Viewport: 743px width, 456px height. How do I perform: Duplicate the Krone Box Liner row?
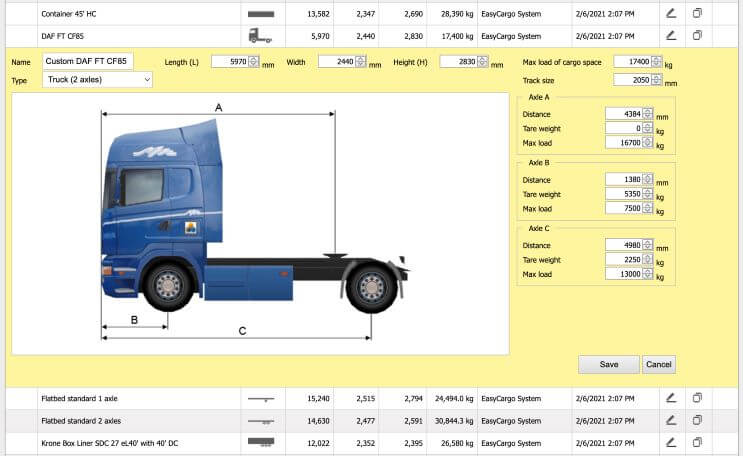pos(697,443)
